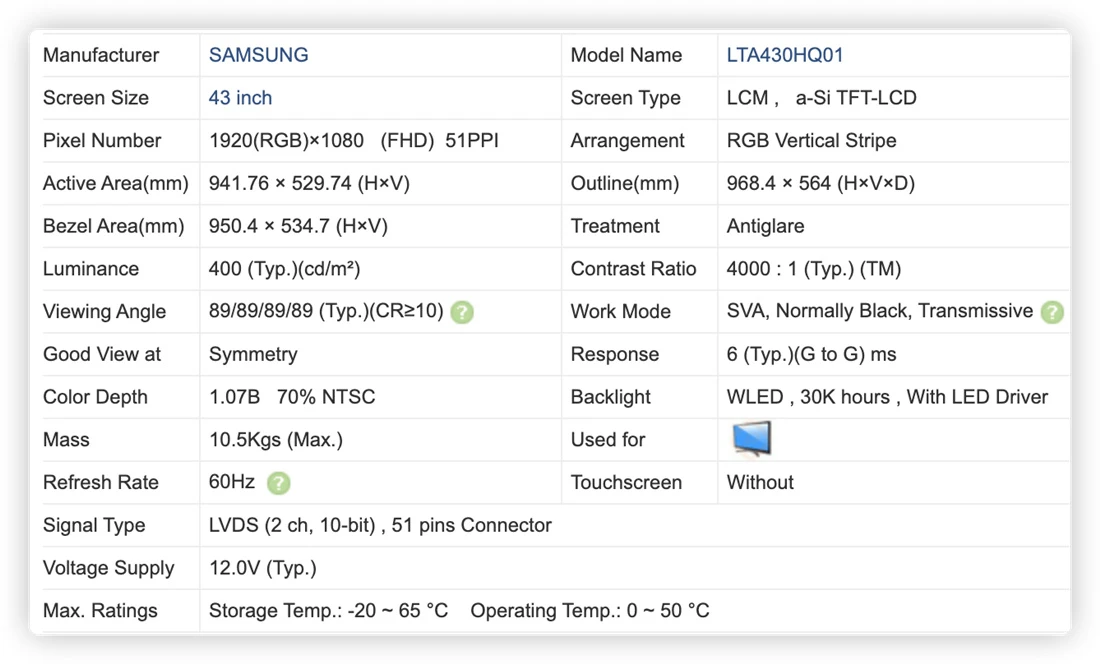Select the Color Depth label
The image size is (1100, 664).
(95, 398)
